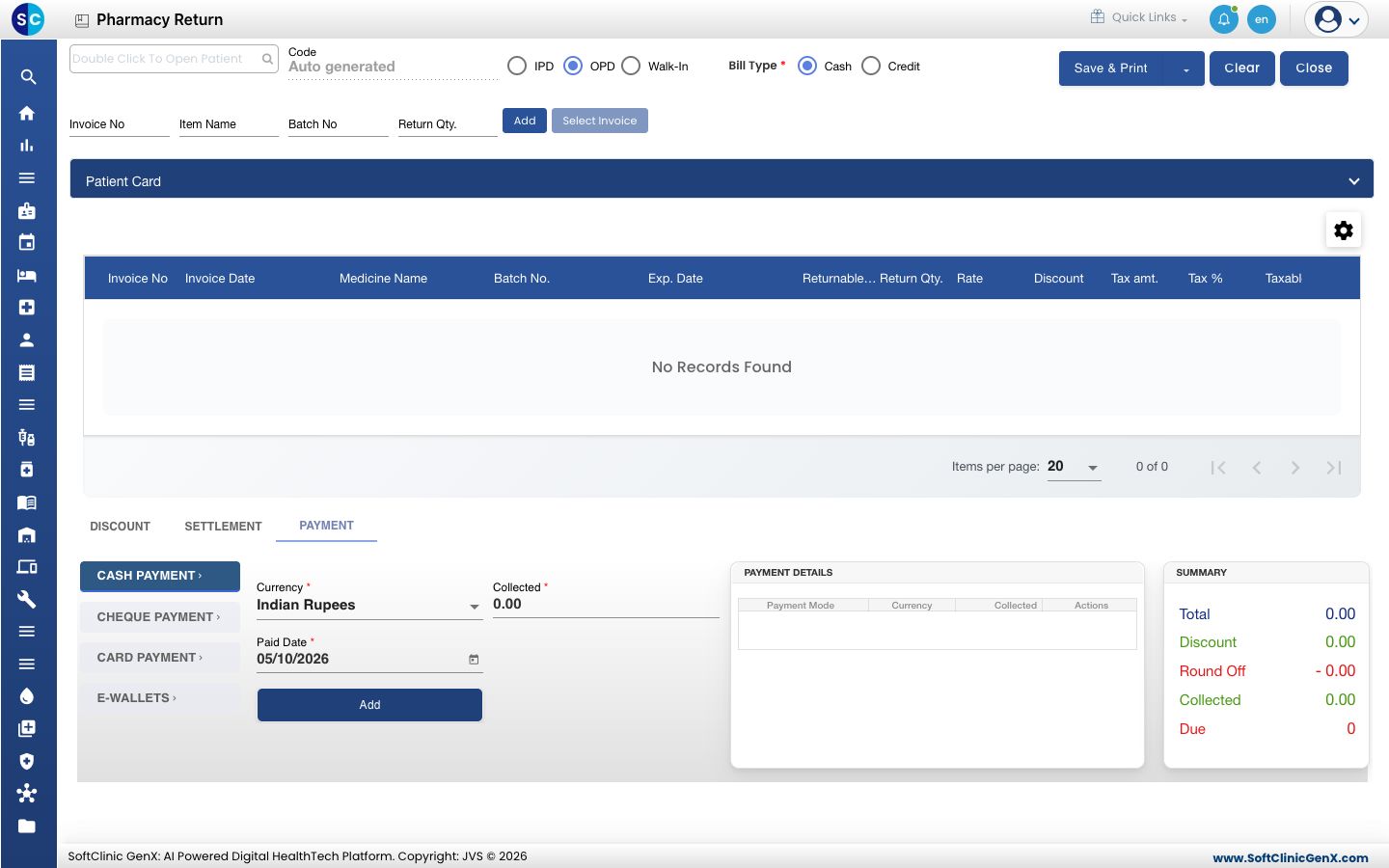This screenshot has height=868, width=1389.
Task: Open the Paid Date calendar picker icon
Action: pos(474,660)
